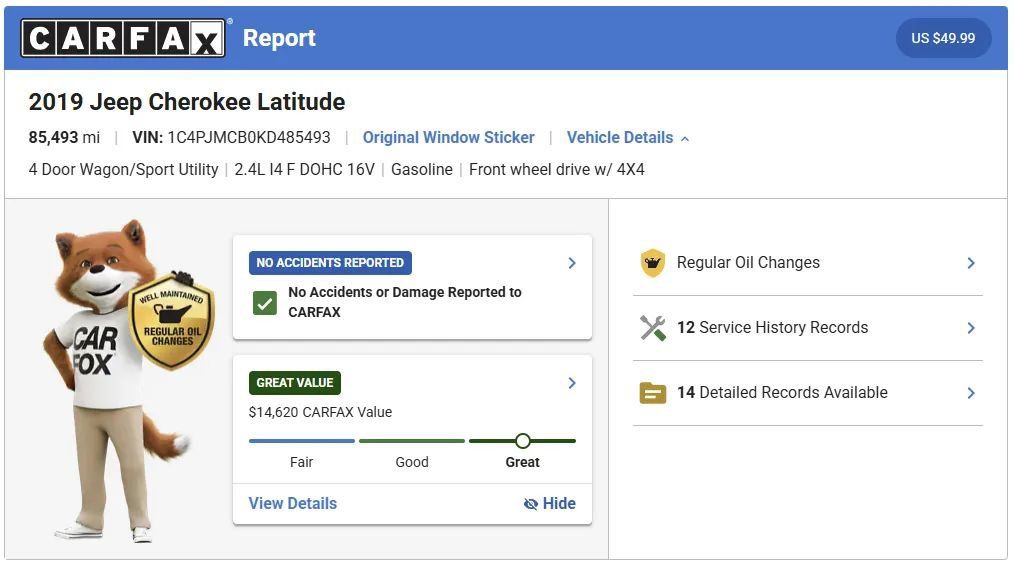
Task: Open the 14 Detailed Records Available row
Action: (808, 393)
